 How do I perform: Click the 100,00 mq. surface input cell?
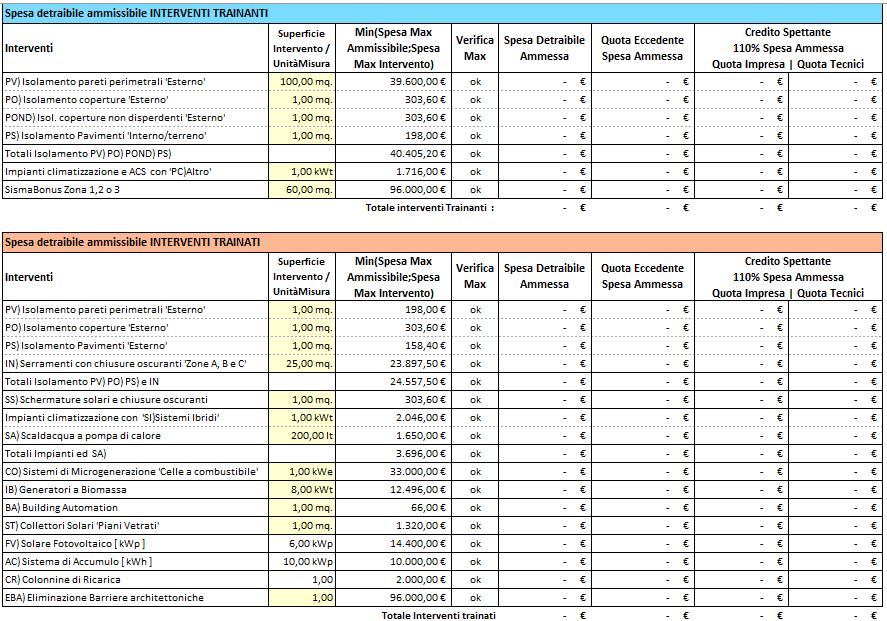[x=302, y=81]
